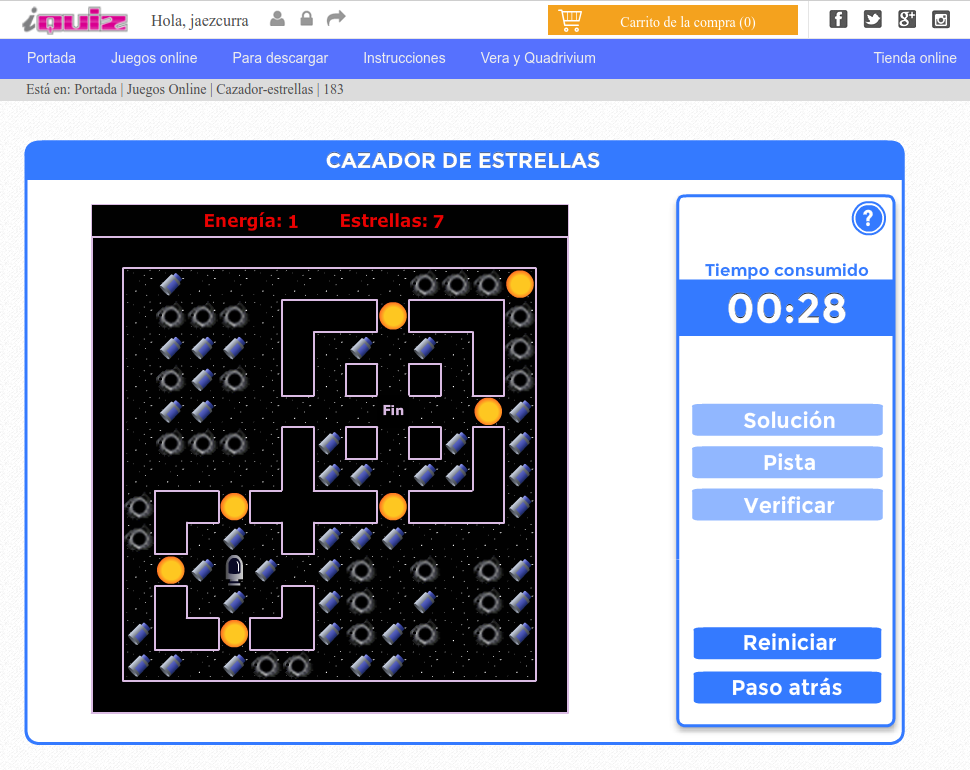Open Vera y Quadrivium menu item

(538, 58)
